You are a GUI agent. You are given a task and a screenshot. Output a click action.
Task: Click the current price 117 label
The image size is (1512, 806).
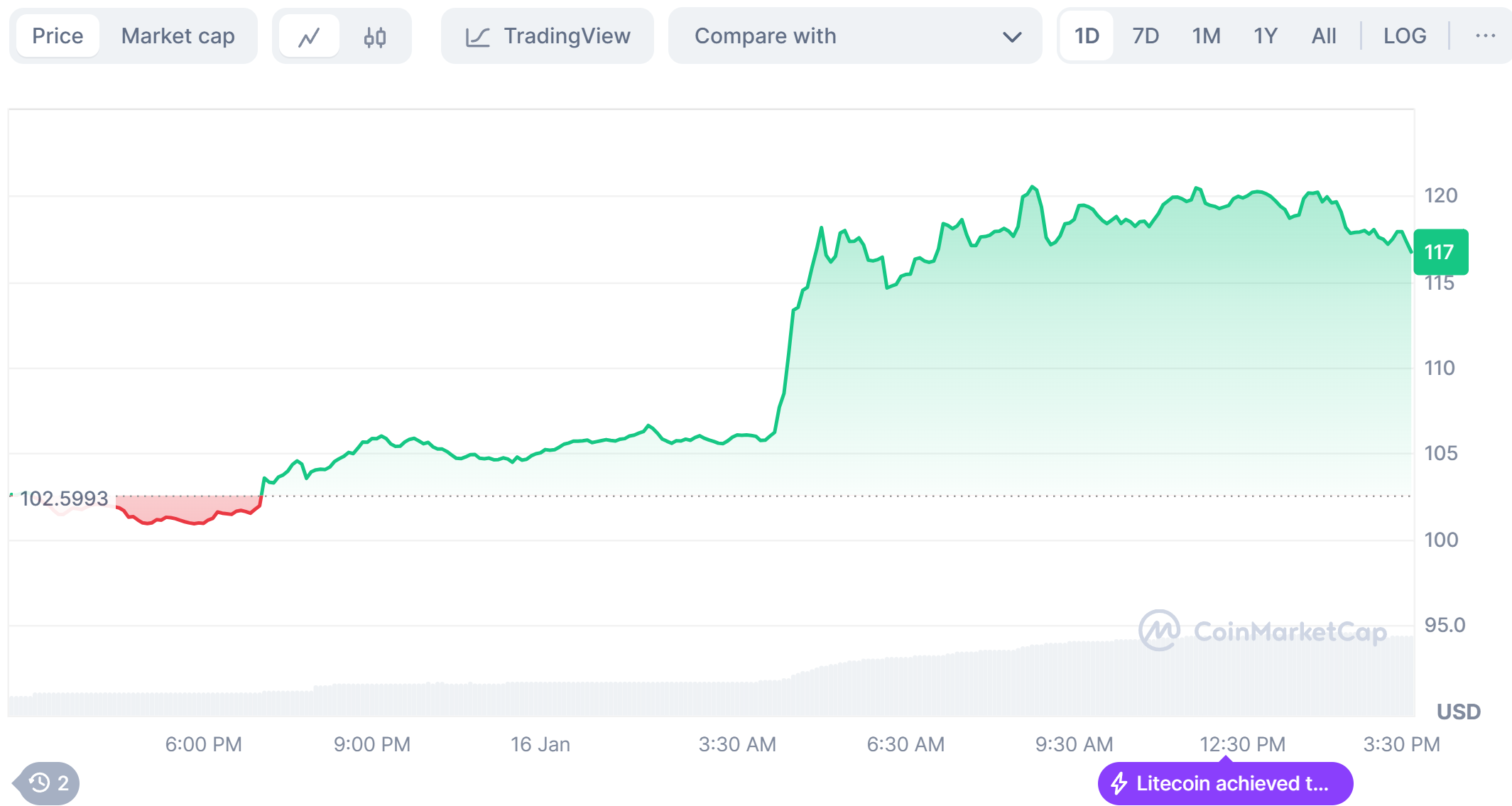[x=1440, y=252]
